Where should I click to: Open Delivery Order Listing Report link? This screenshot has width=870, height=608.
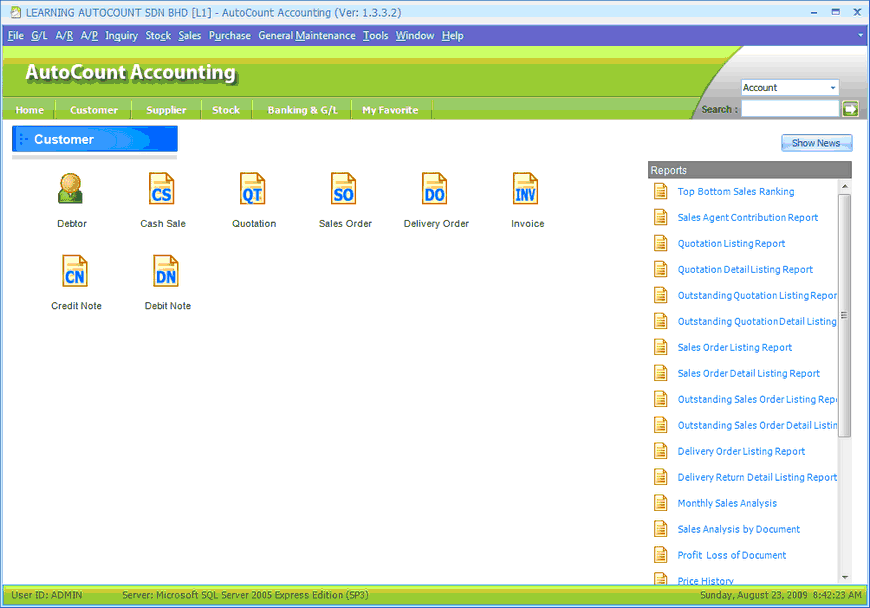(x=741, y=451)
